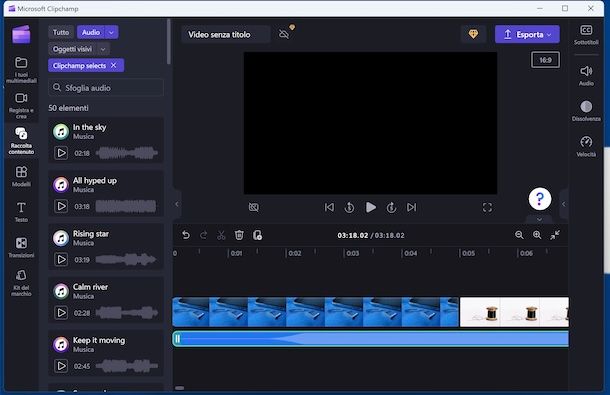Viewport: 610px width, 395px height.
Task: Preview Keep it moving track
Action: pyautogui.click(x=61, y=366)
